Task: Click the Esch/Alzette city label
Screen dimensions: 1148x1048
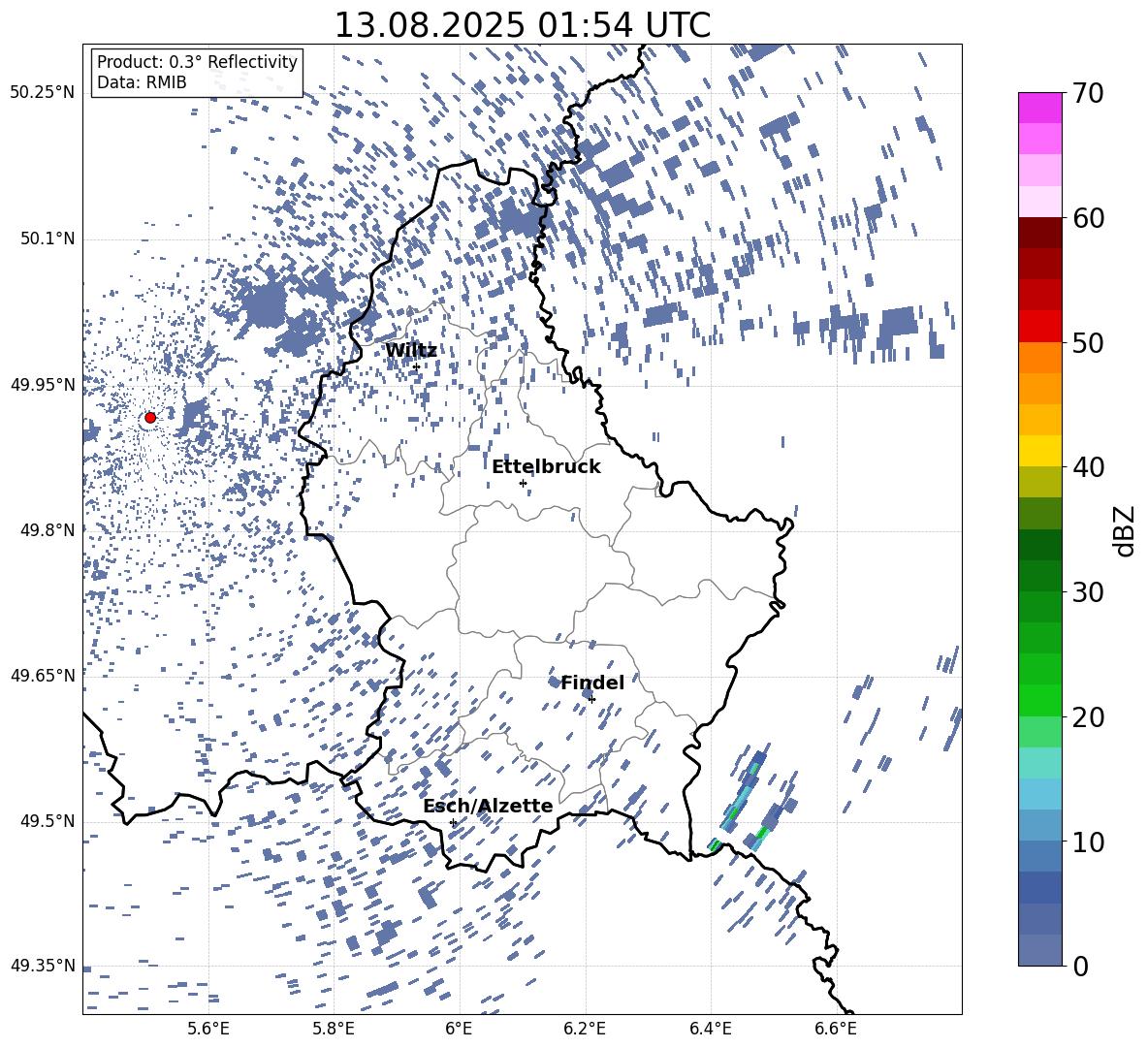Action: pyautogui.click(x=488, y=807)
